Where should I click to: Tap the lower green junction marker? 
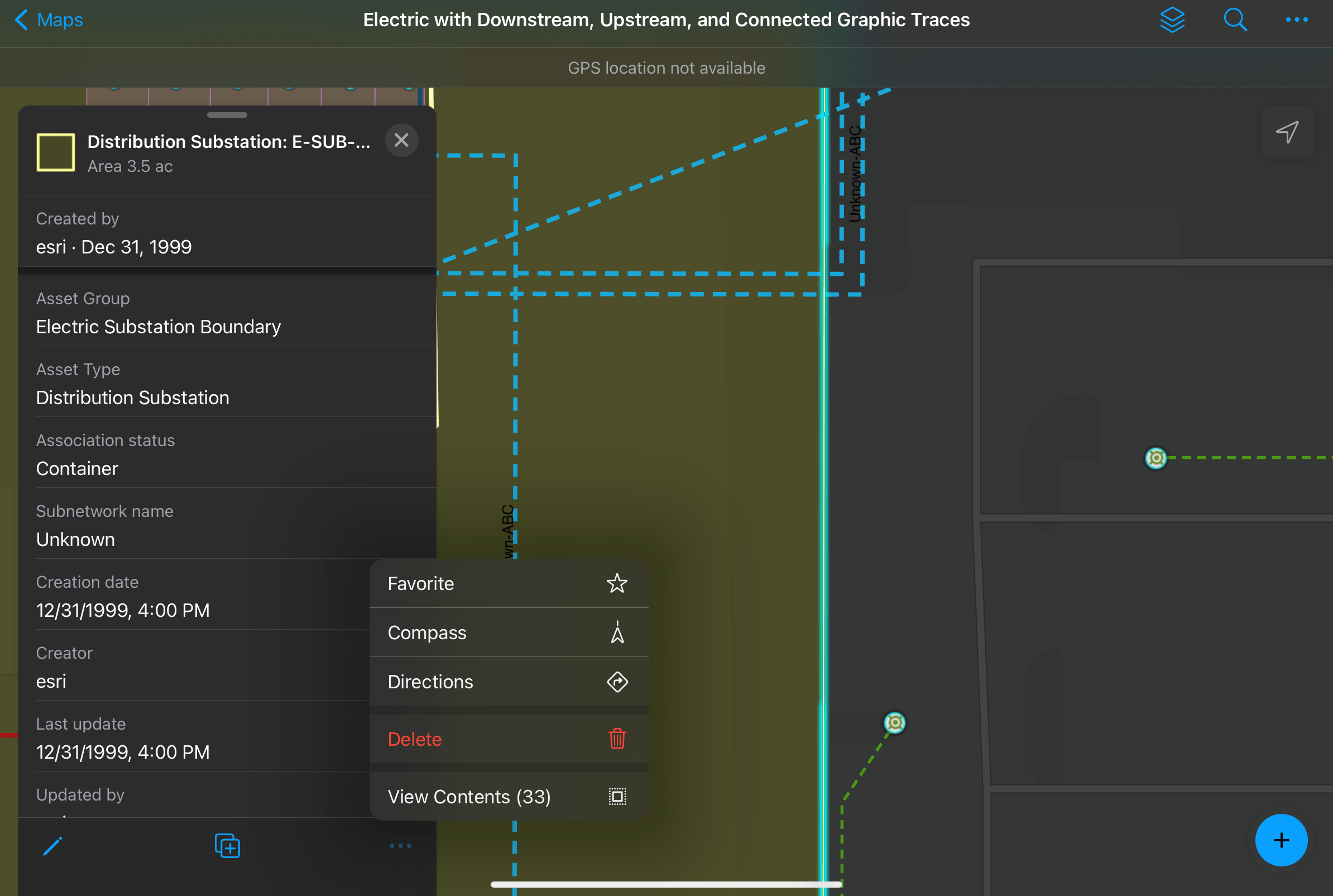(x=894, y=723)
